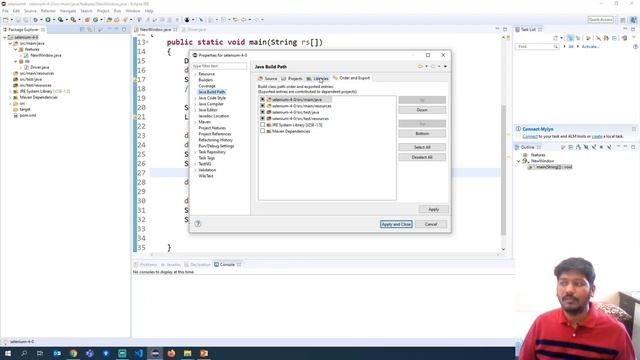Close the Connect Mylyn banner

[634, 129]
